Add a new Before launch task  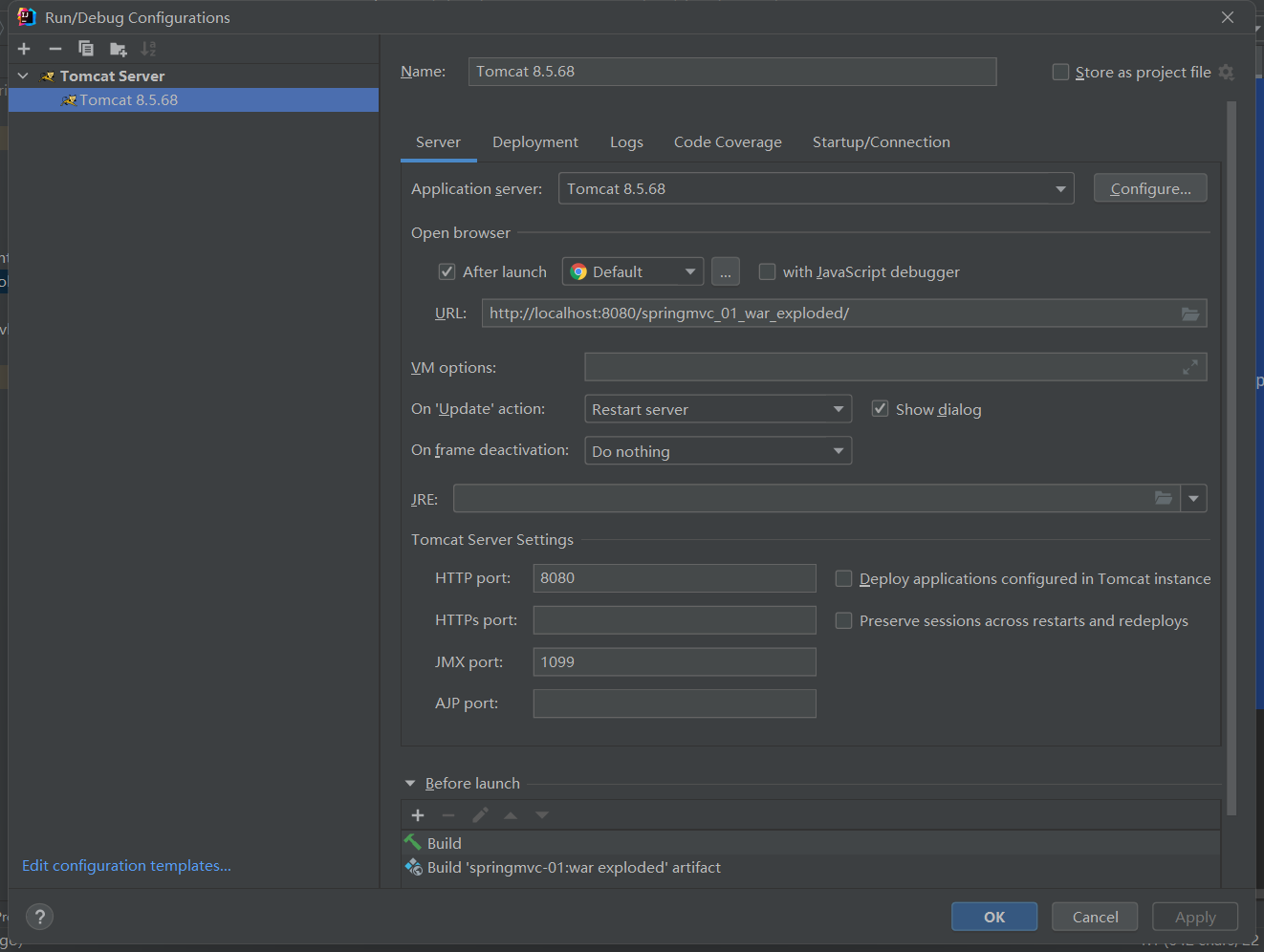[418, 815]
